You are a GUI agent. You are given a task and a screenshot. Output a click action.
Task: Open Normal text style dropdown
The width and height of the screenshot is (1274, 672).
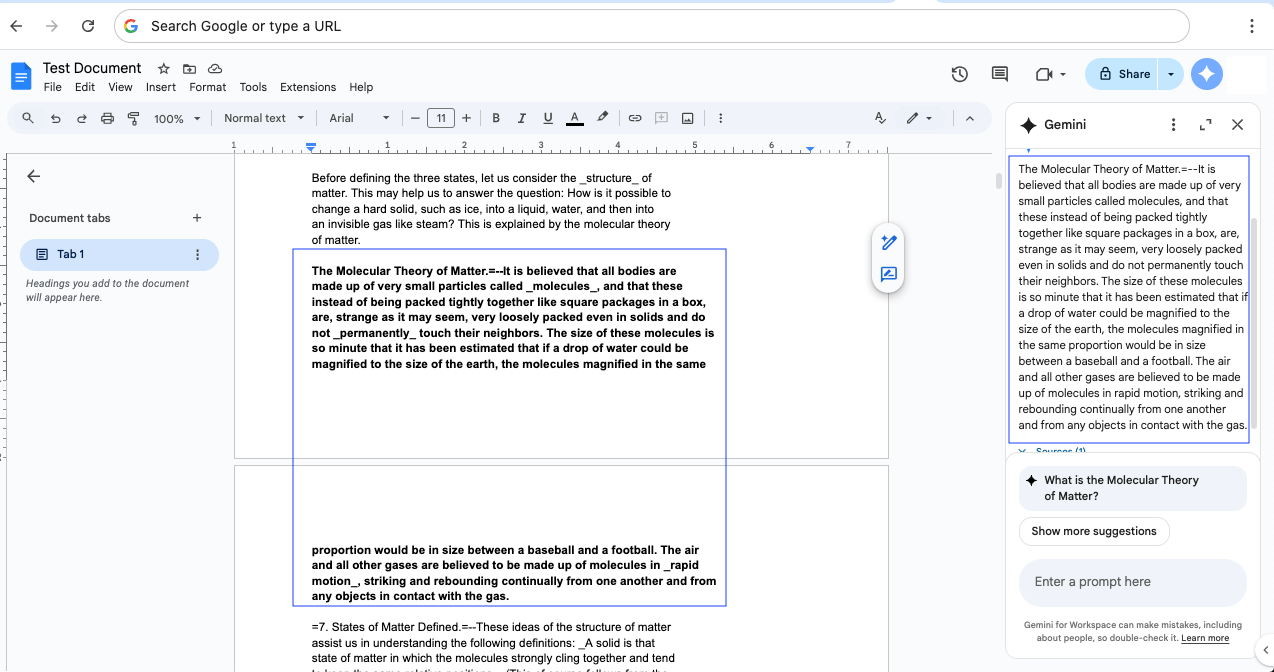coord(263,118)
